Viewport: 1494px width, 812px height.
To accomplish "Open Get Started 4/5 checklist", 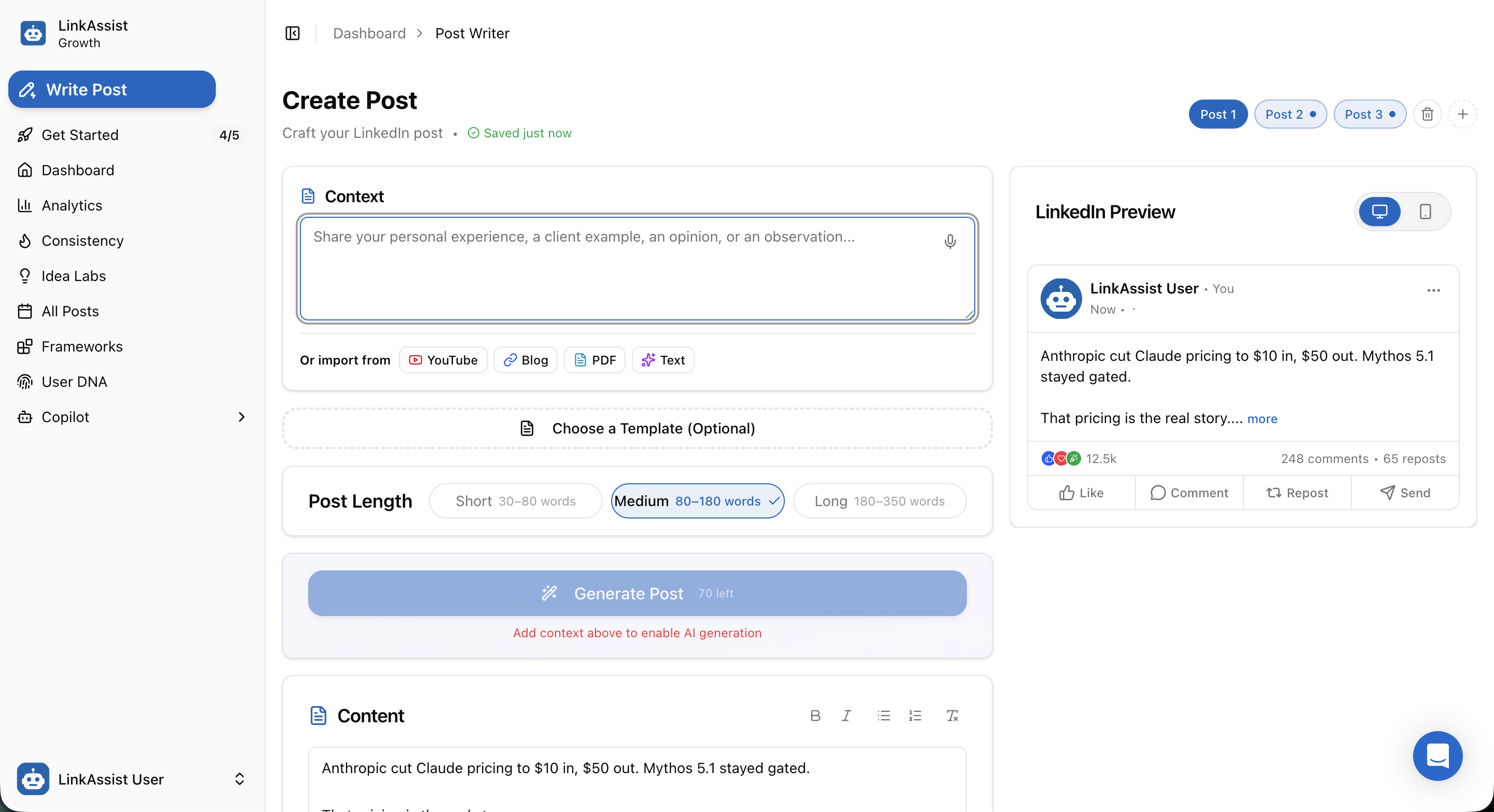I will (x=132, y=134).
